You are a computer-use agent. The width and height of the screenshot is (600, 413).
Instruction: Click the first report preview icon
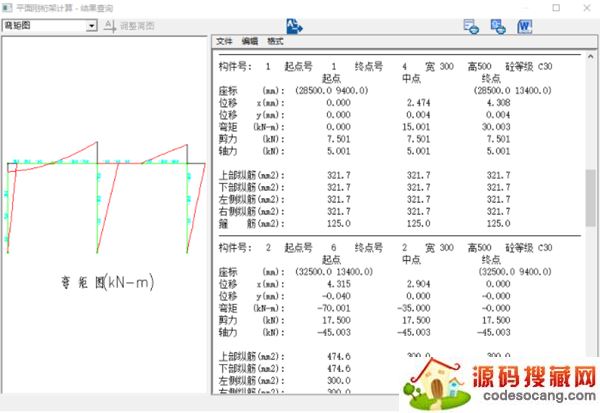[471, 26]
